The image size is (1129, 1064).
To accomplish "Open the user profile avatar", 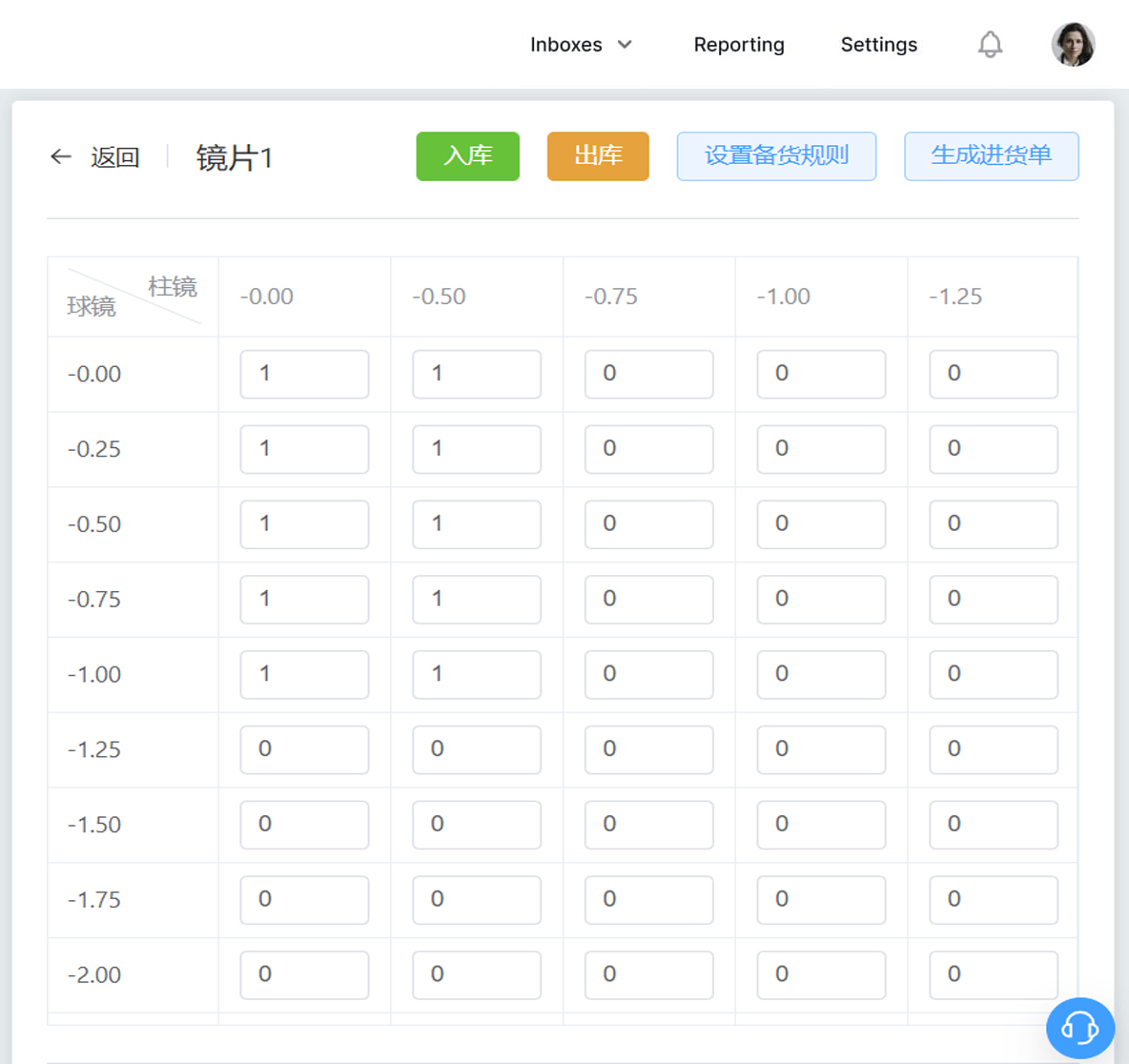I will coord(1073,45).
